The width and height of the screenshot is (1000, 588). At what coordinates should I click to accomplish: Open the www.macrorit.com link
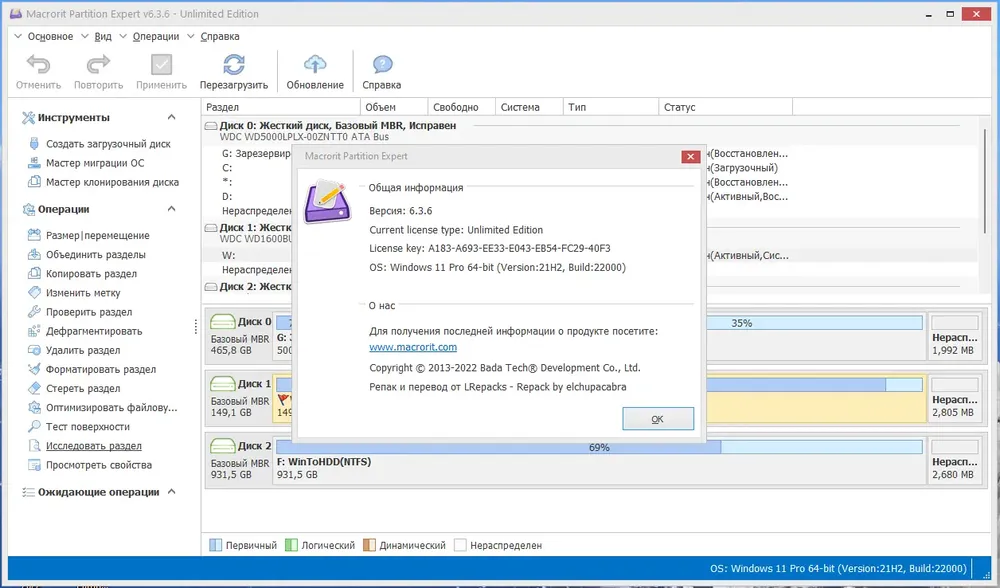click(413, 347)
